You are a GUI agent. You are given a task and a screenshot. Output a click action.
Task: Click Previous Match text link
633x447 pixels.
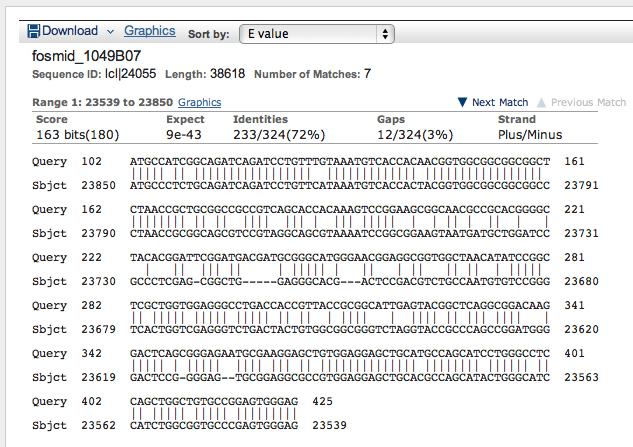point(588,102)
